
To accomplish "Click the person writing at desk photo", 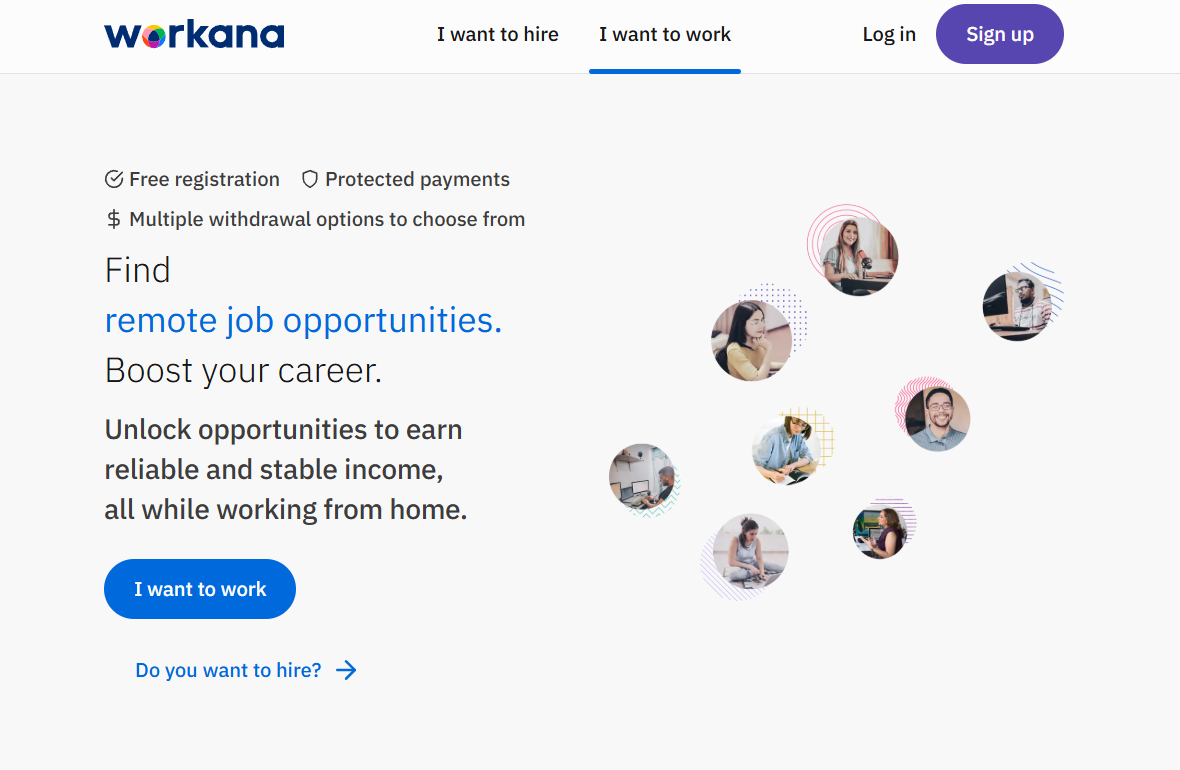I will 786,450.
